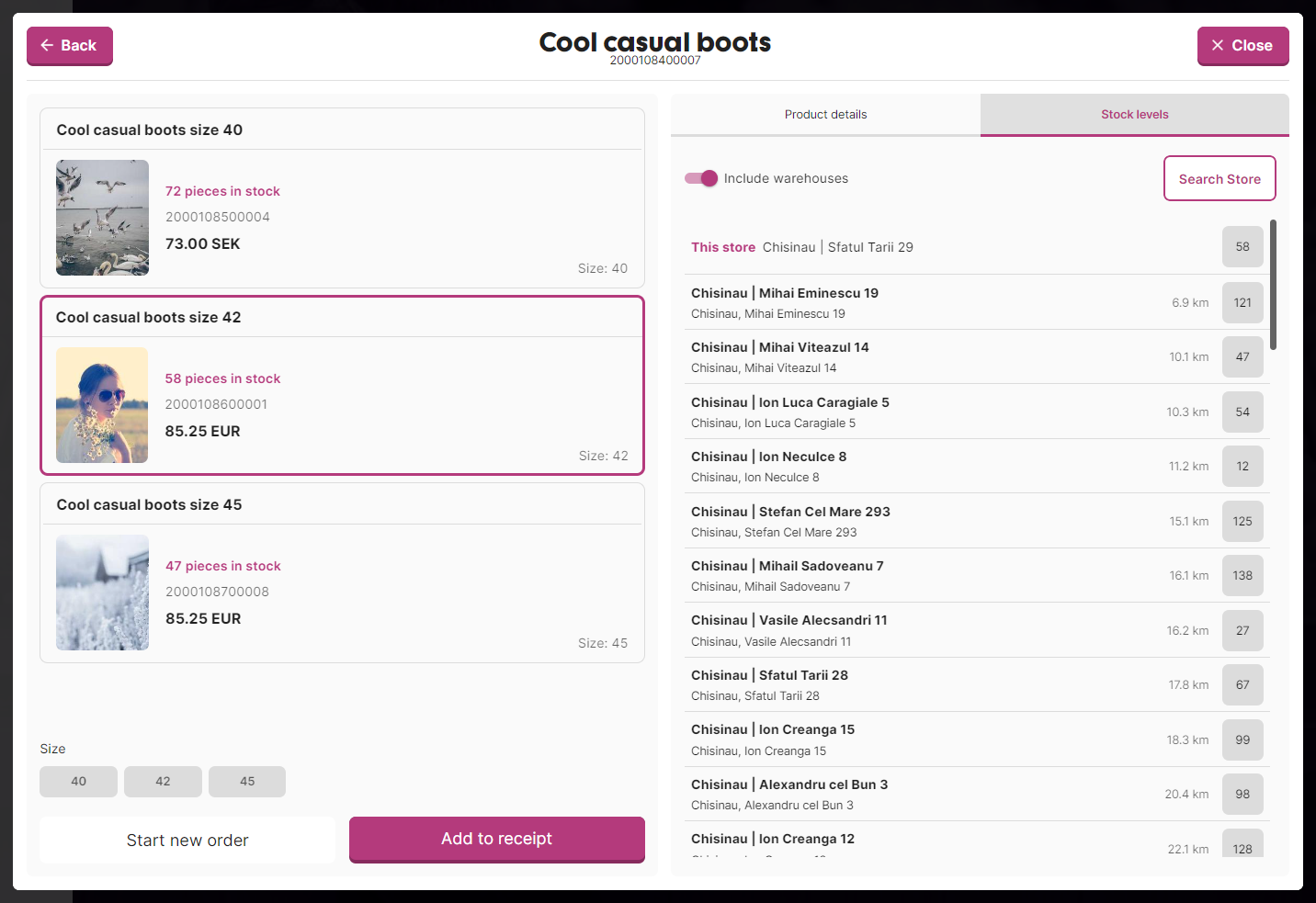Click the woman in sunglasses thumbnail
Viewport: 1316px width, 903px height.
102,405
